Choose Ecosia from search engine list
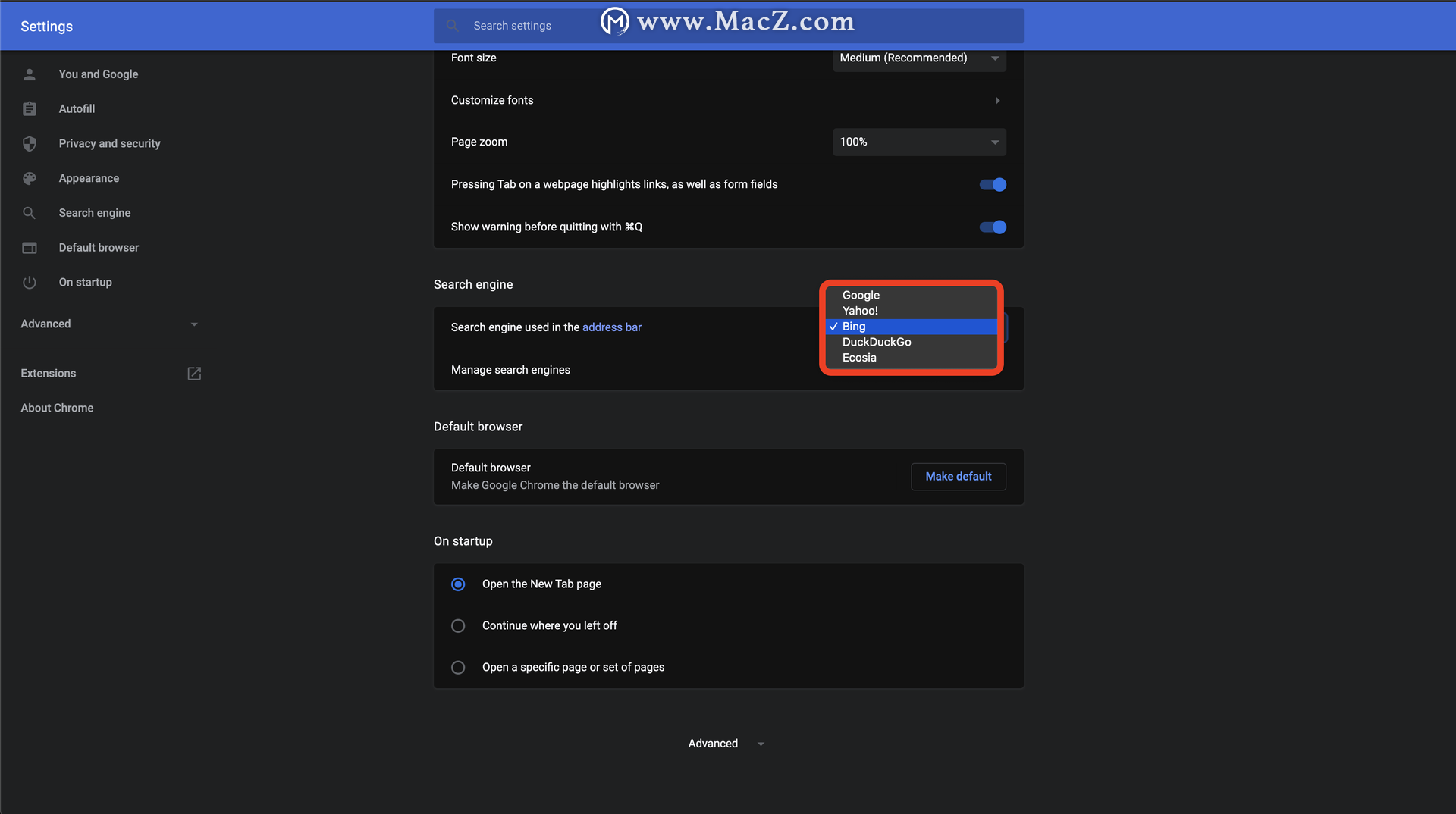Screen dimensions: 1456x814 coord(911,358)
